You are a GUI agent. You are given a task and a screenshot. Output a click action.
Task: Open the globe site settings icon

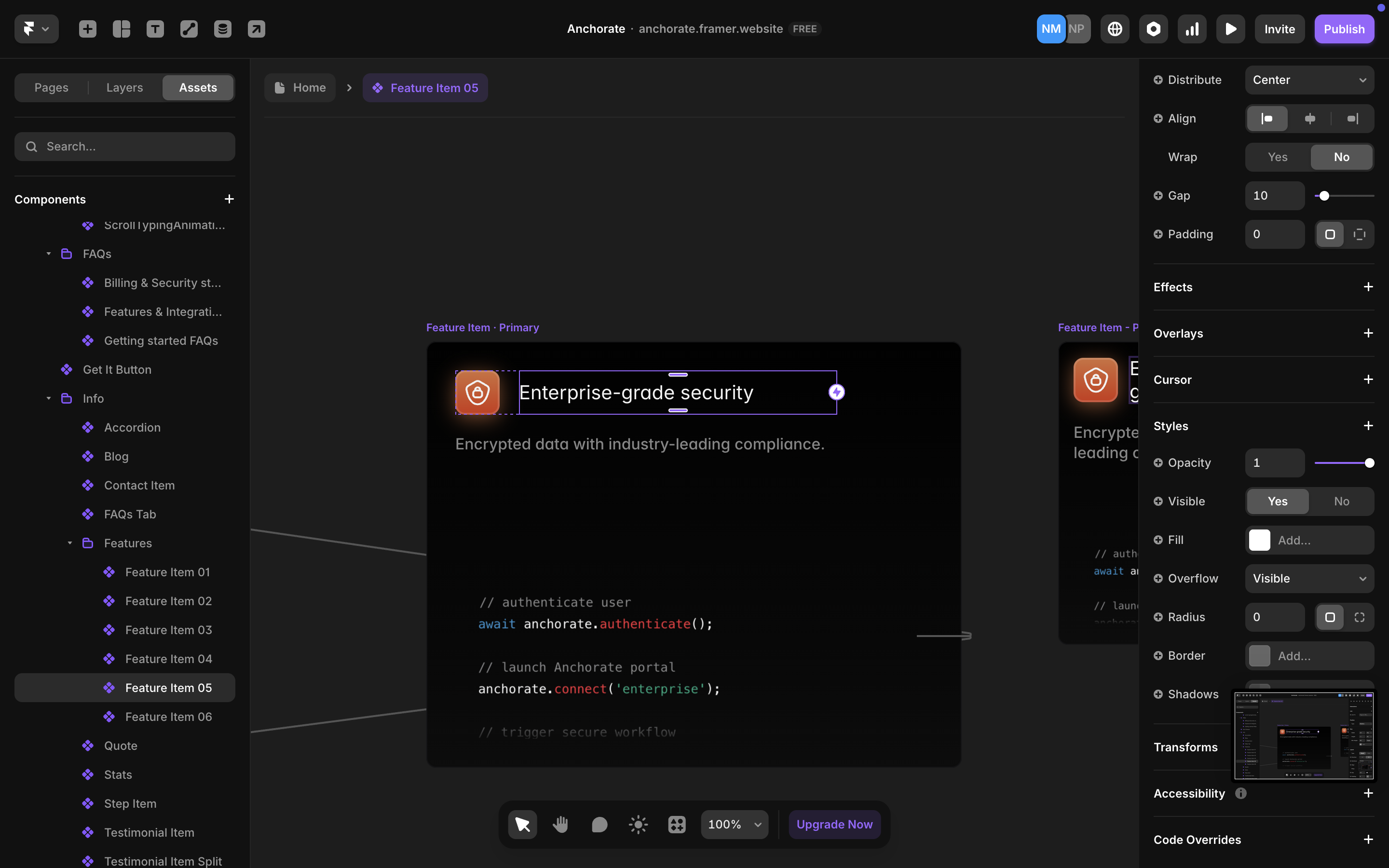(1115, 29)
